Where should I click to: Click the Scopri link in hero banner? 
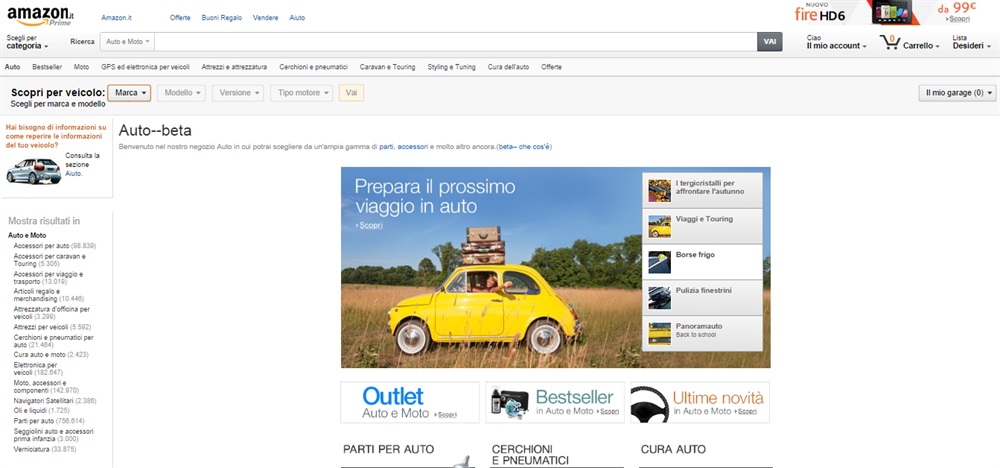(x=369, y=225)
